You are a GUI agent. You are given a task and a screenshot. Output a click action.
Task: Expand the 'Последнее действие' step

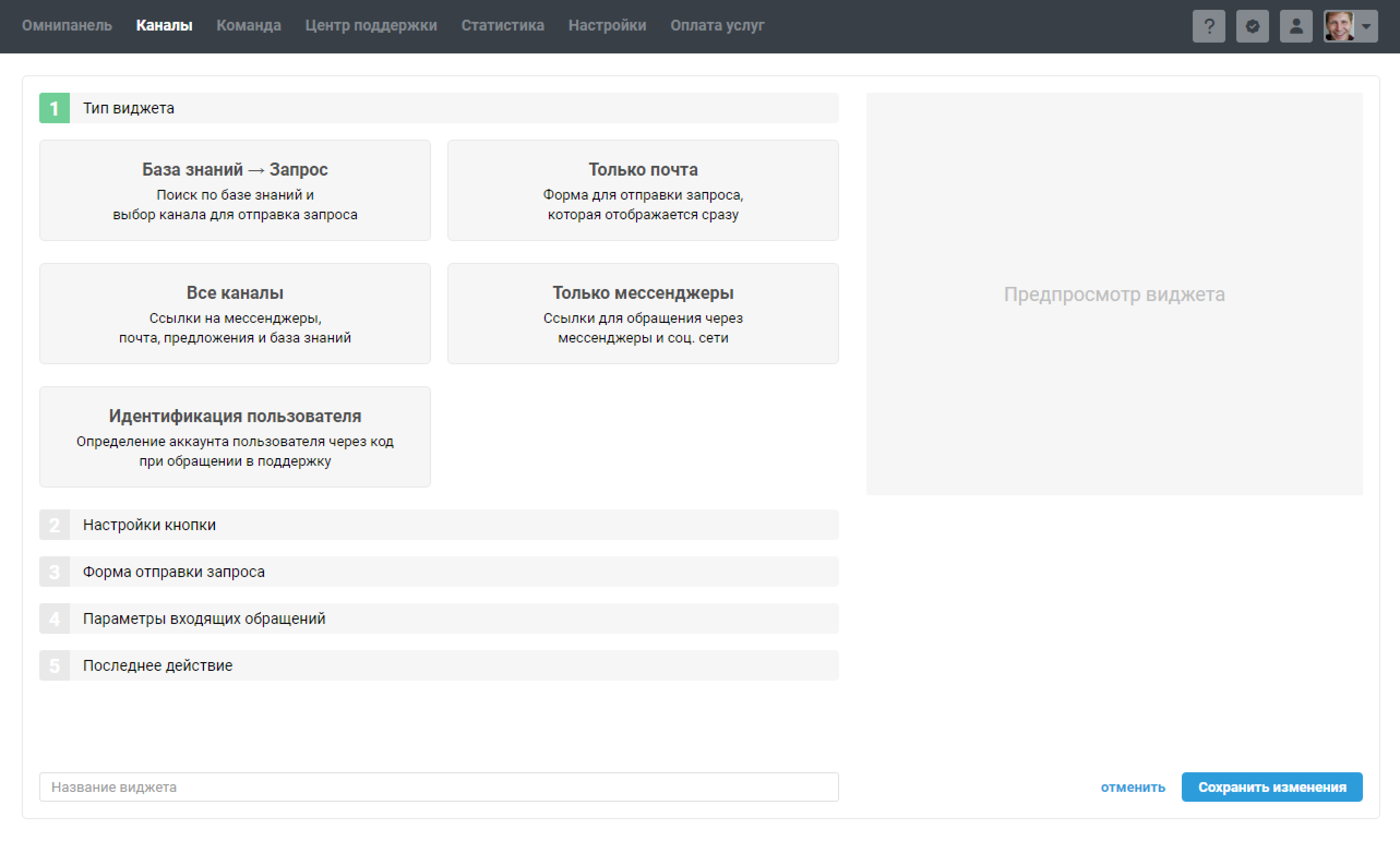tap(438, 665)
